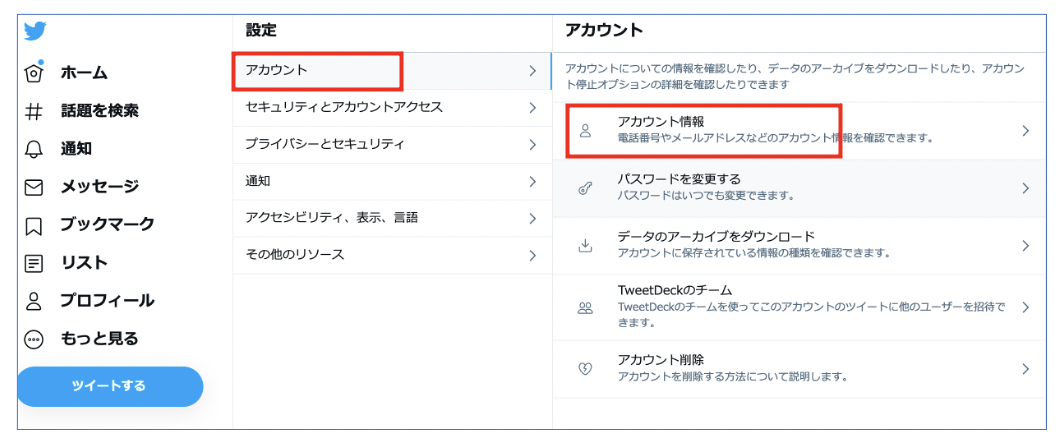Screen dimensions: 1062x448
Task: Click the home icon beside ホーム
Action: 34,71
